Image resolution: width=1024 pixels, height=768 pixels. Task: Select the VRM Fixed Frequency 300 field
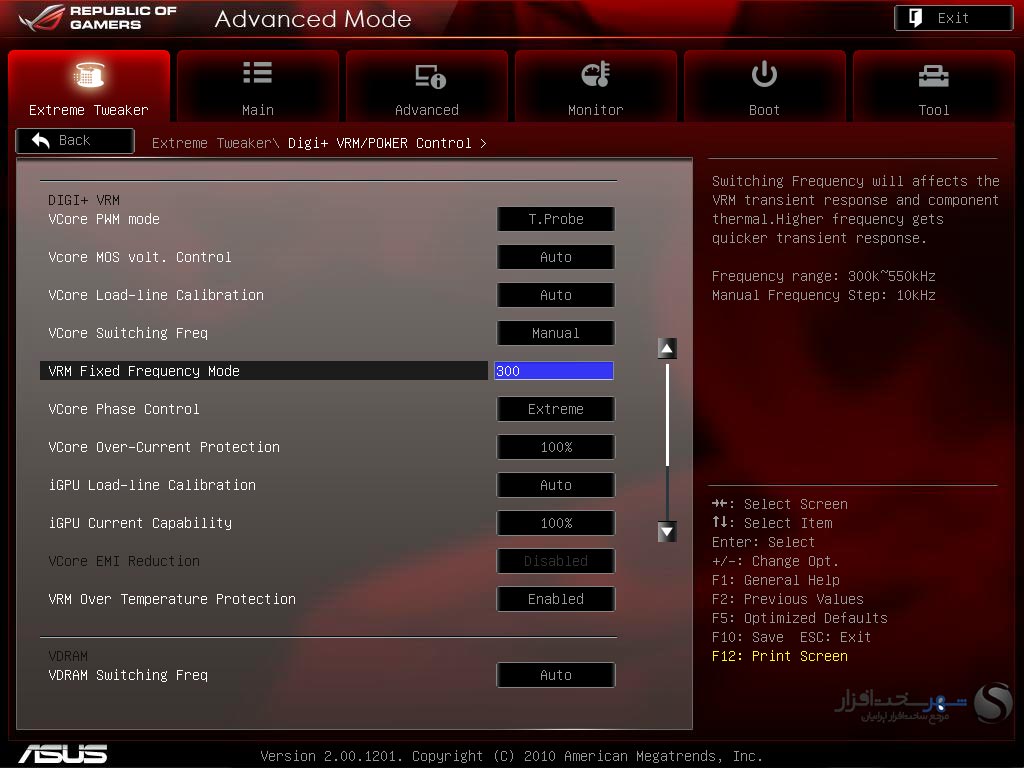point(554,371)
